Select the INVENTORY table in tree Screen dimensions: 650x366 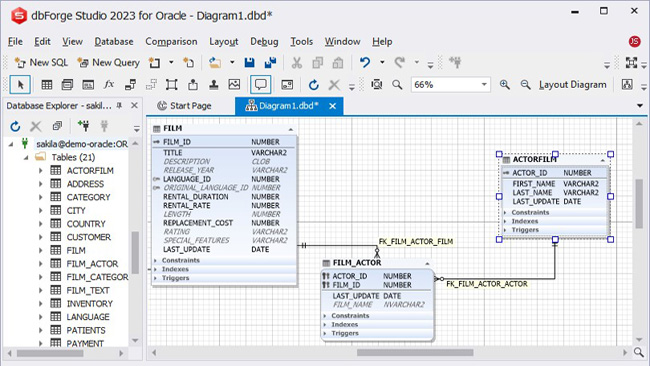point(90,303)
